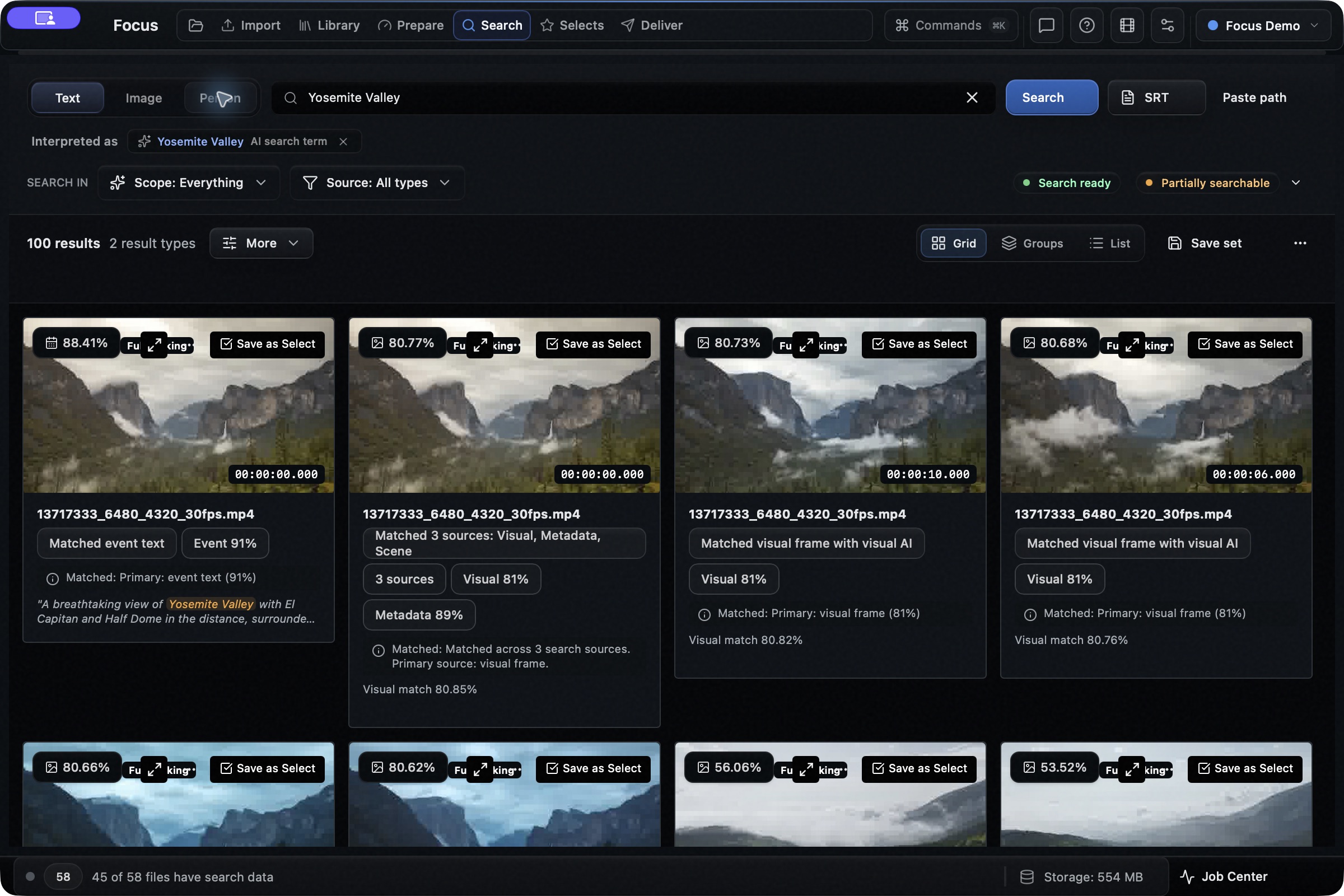Switch the search mode to Text

pyautogui.click(x=67, y=97)
